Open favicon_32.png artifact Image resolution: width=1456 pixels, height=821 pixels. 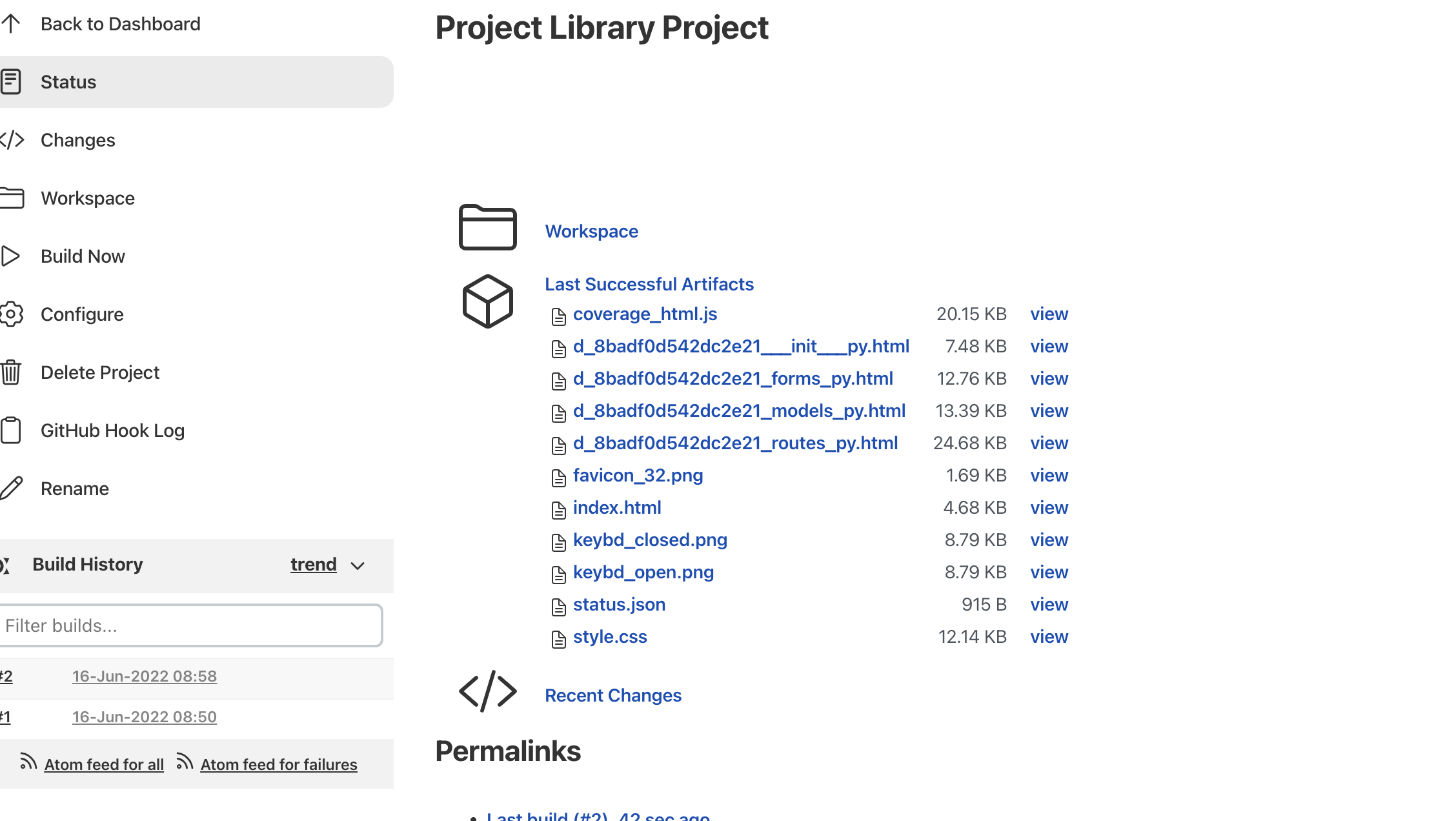[x=638, y=476]
